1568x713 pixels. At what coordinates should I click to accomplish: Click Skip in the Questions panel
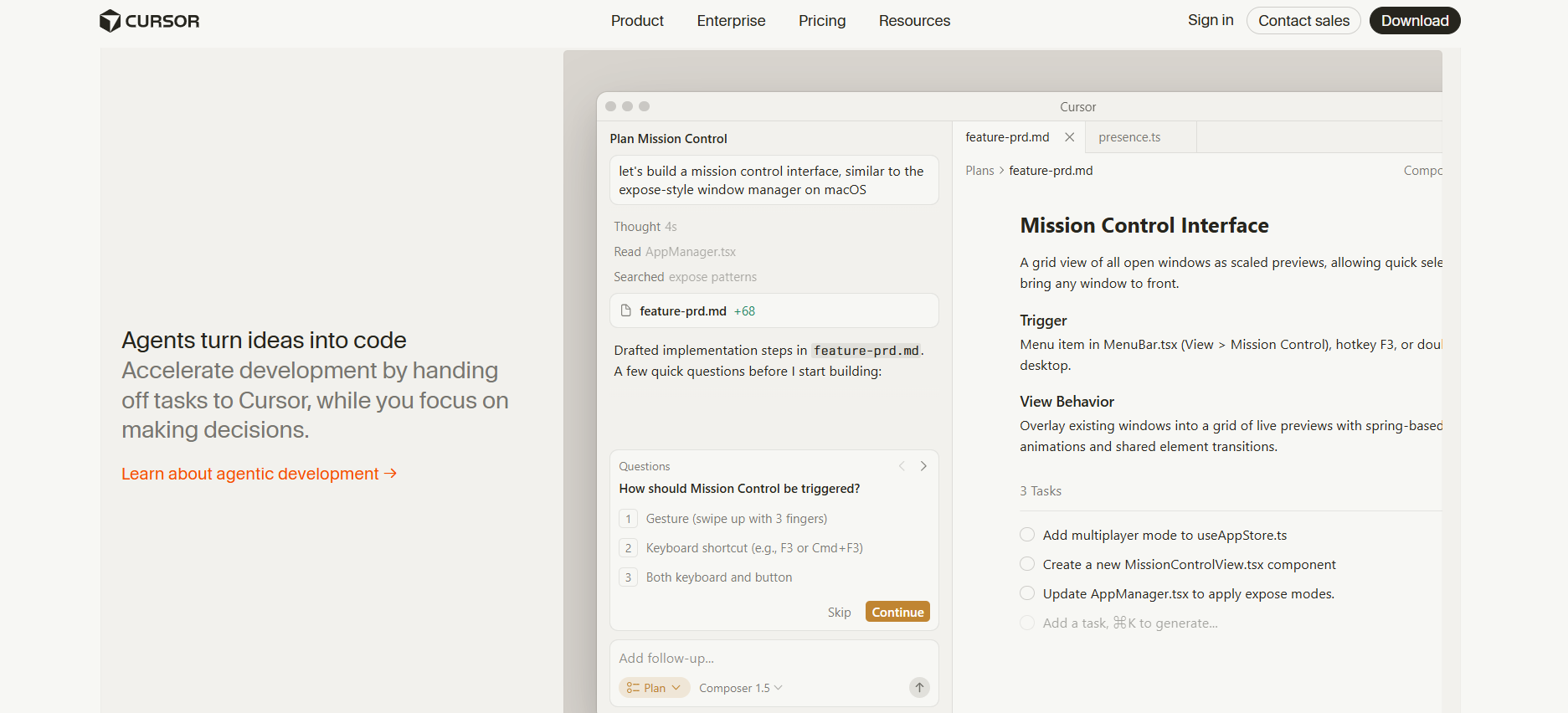839,613
